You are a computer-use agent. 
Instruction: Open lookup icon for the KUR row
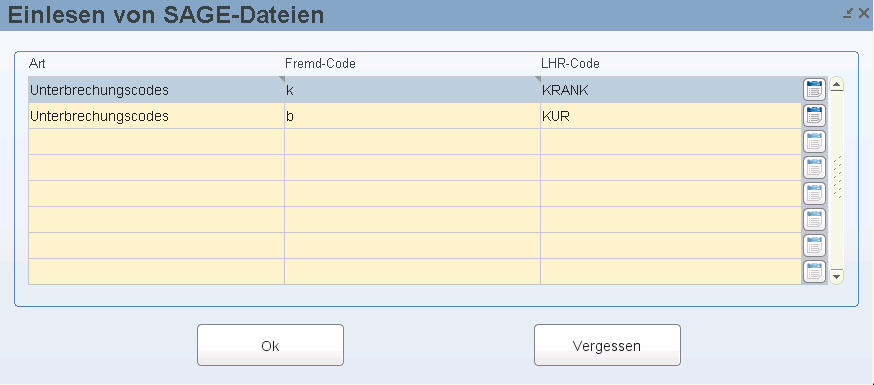pyautogui.click(x=814, y=116)
